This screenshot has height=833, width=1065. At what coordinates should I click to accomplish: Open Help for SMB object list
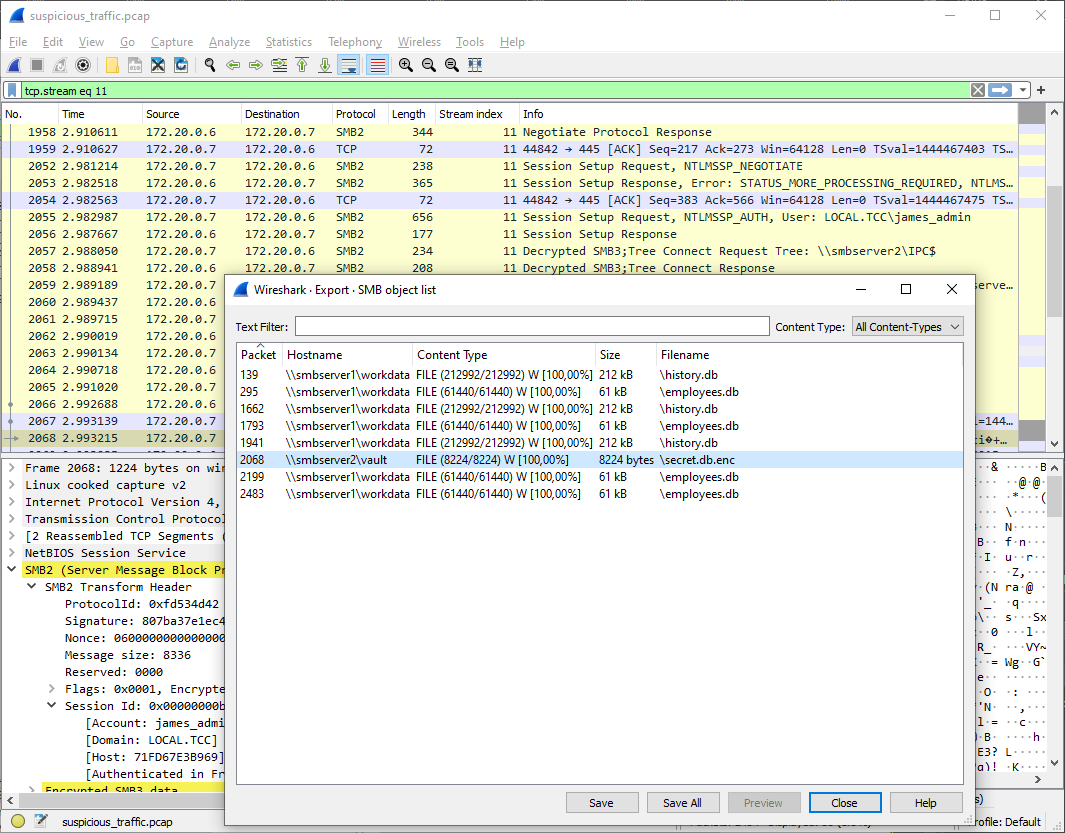925,802
